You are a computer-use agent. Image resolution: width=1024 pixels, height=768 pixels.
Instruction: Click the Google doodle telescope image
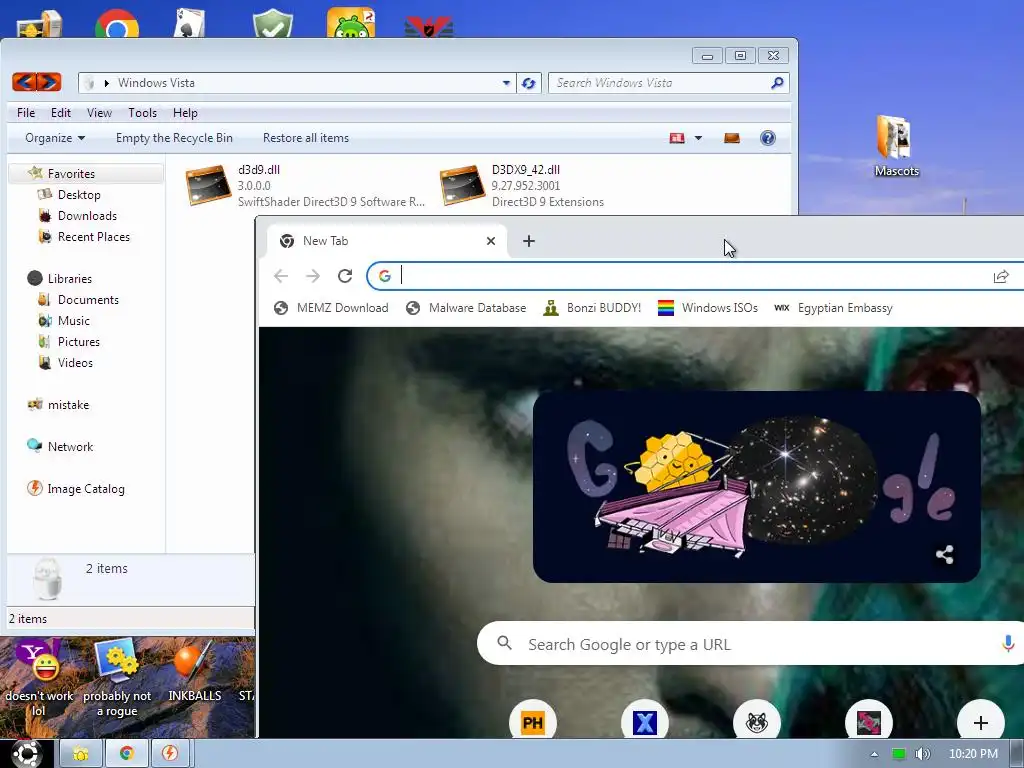pyautogui.click(x=757, y=487)
